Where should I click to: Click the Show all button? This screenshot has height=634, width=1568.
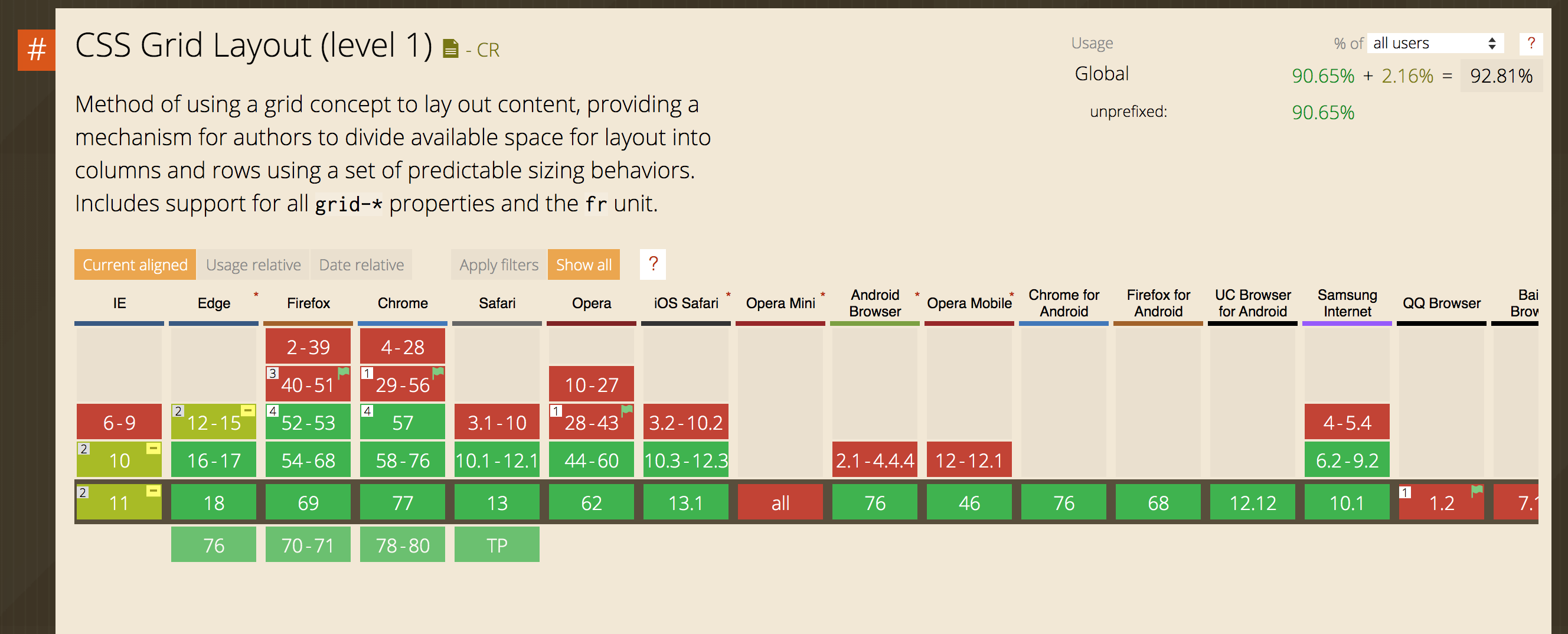584,264
